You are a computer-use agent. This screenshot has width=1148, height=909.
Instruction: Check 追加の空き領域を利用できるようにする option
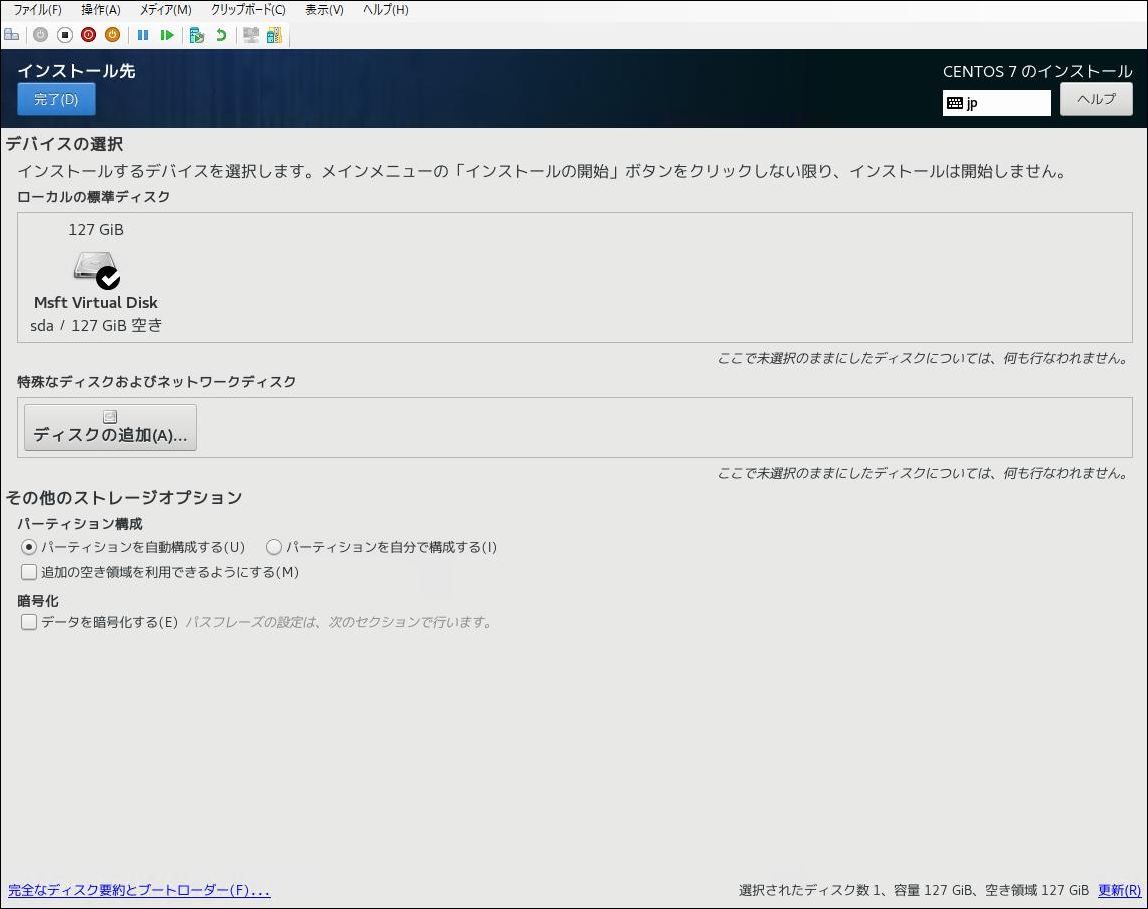[29, 571]
